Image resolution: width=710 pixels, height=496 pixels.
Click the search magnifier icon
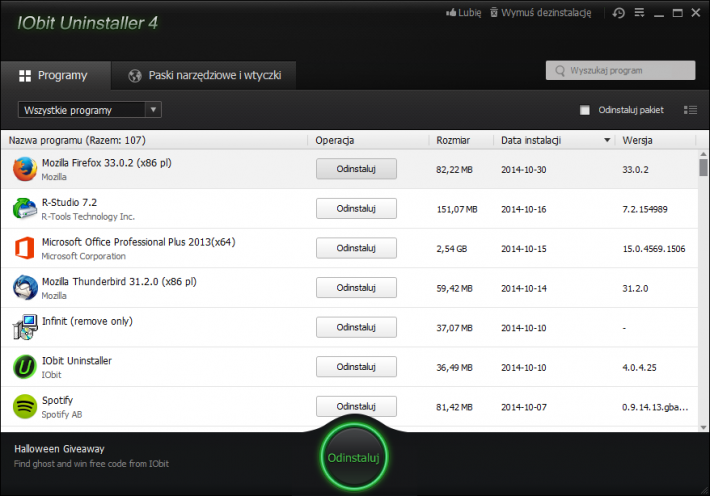[x=560, y=71]
